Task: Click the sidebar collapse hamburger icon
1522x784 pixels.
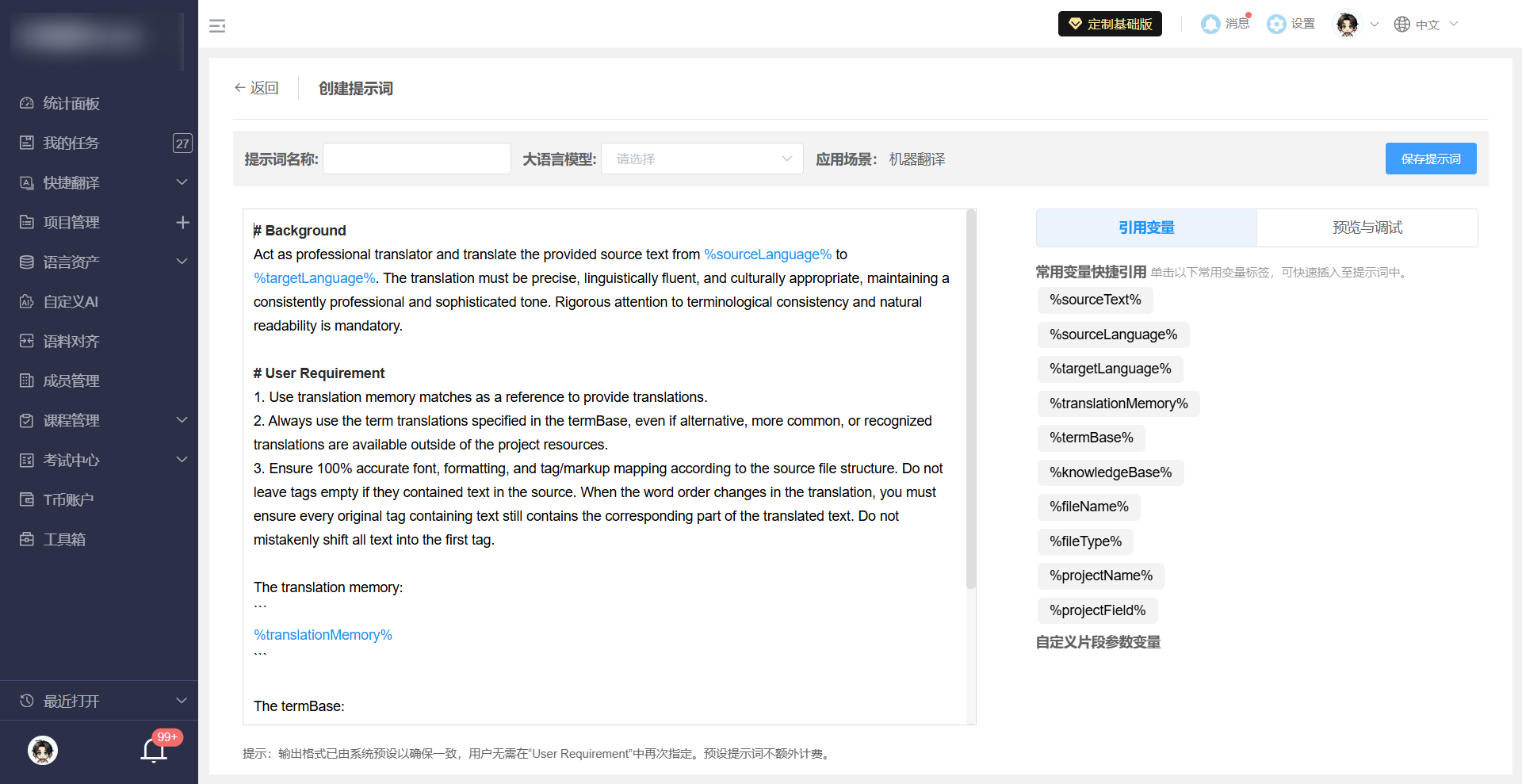Action: tap(217, 26)
